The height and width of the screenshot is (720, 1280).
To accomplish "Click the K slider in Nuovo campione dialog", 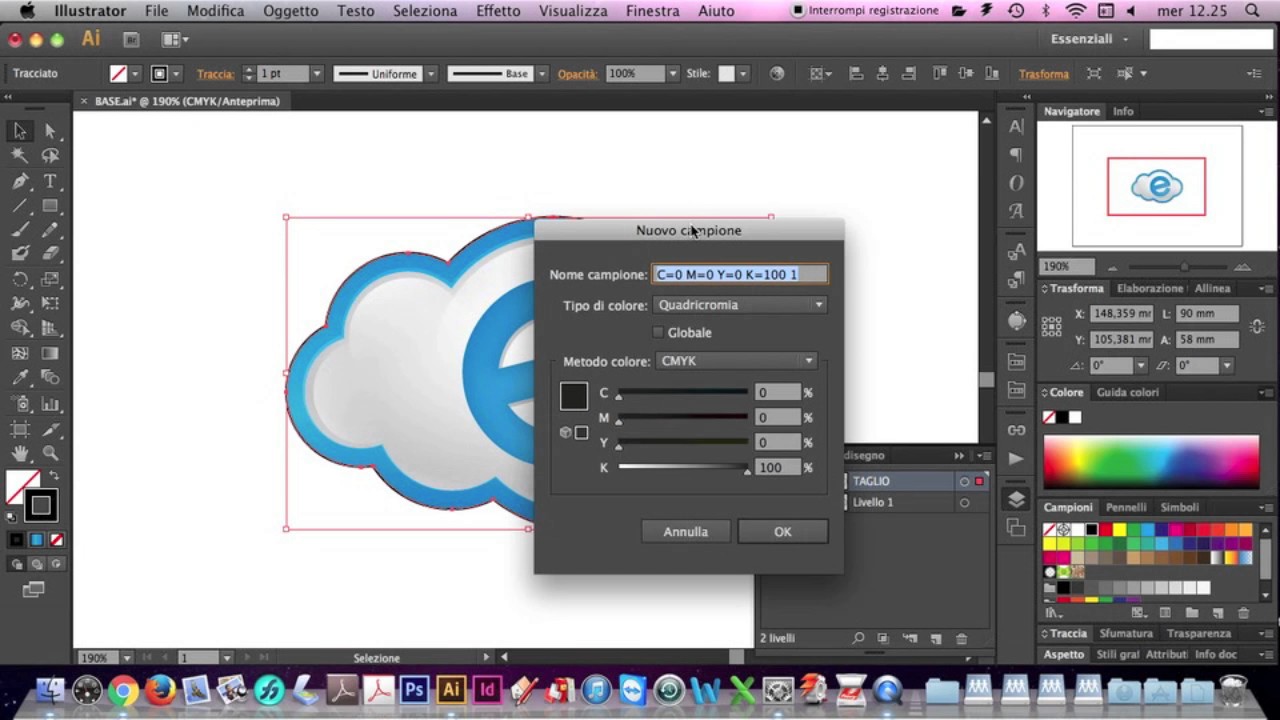I will pos(683,467).
